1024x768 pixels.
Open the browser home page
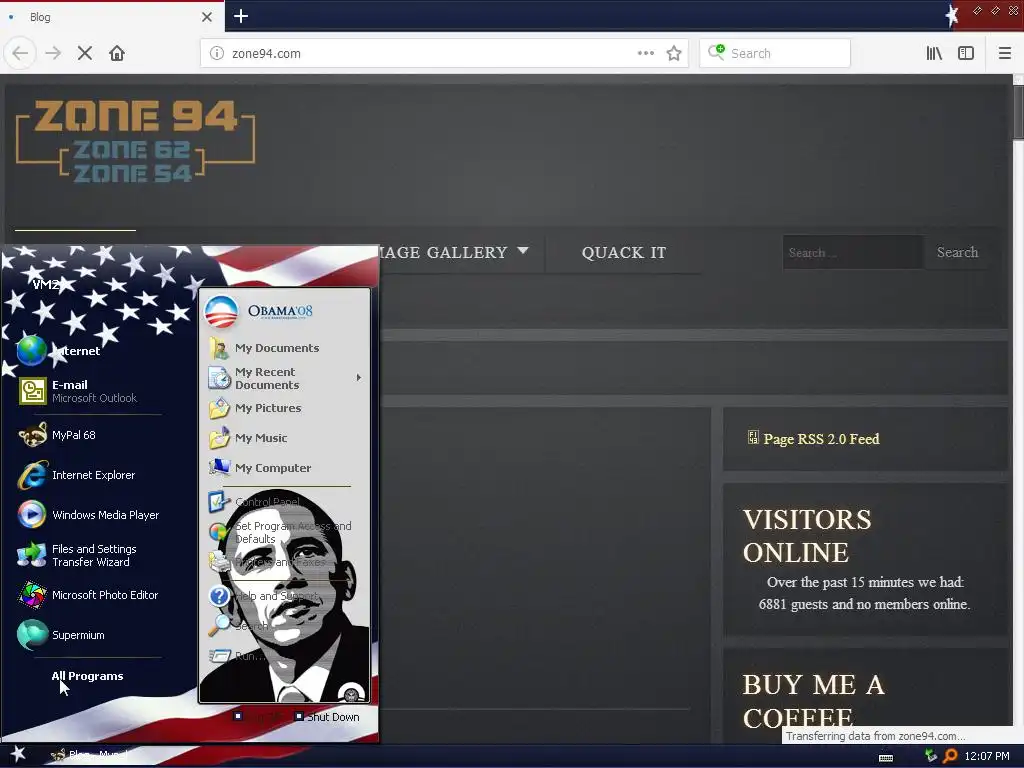(x=117, y=53)
